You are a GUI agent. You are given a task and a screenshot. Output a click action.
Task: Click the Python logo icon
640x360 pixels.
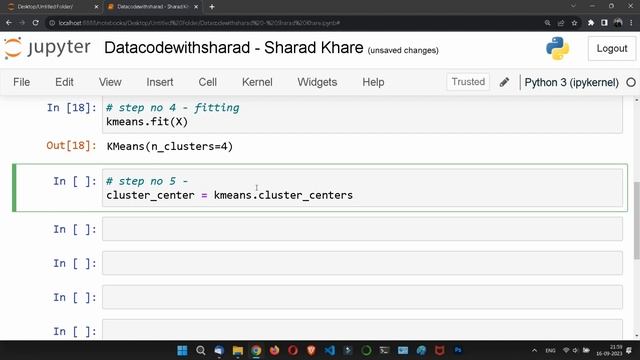(557, 49)
